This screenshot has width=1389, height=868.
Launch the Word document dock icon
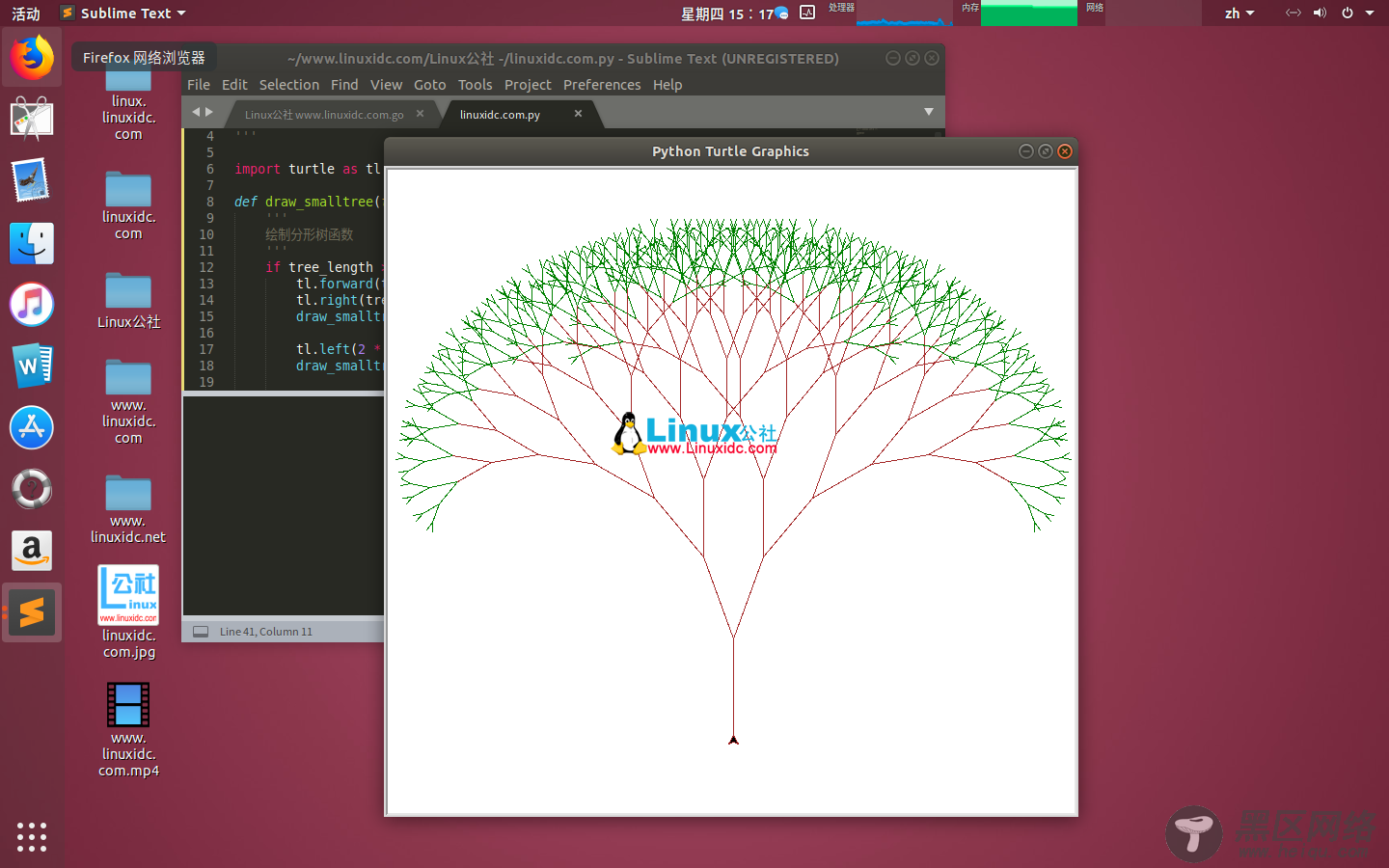tap(32, 366)
